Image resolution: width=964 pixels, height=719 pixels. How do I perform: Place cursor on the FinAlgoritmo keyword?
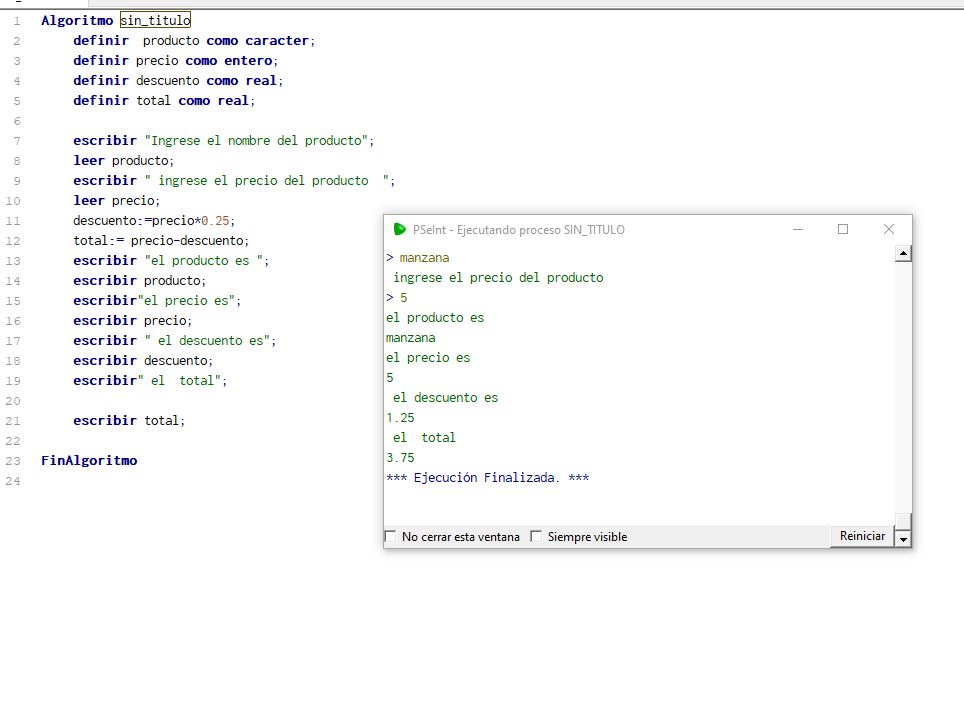(x=89, y=461)
